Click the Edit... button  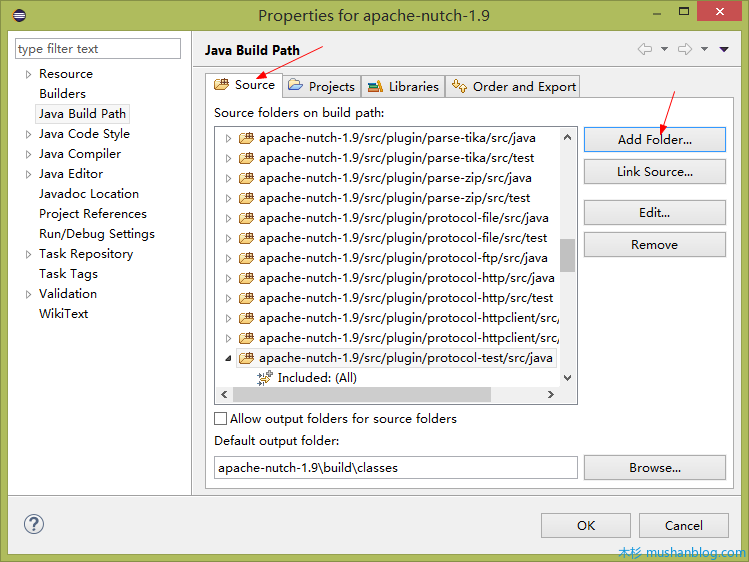[654, 212]
